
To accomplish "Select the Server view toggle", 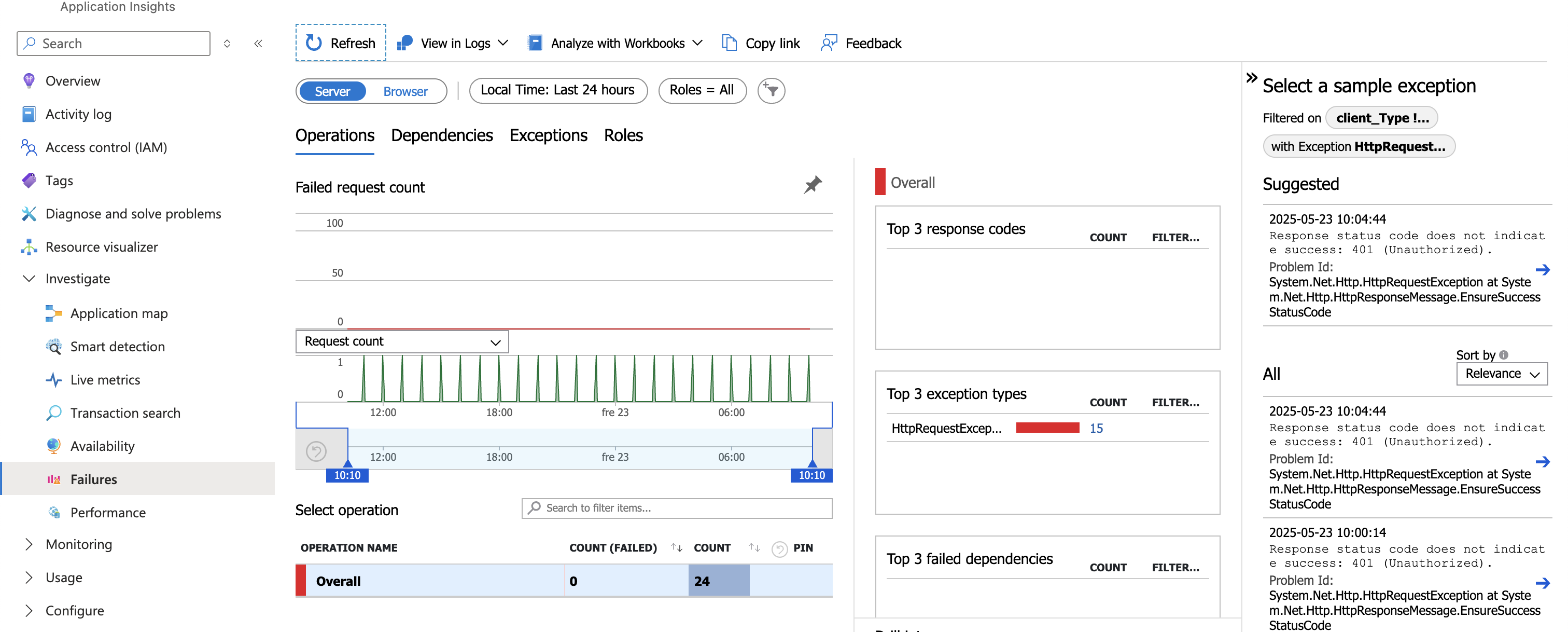I will tap(332, 91).
